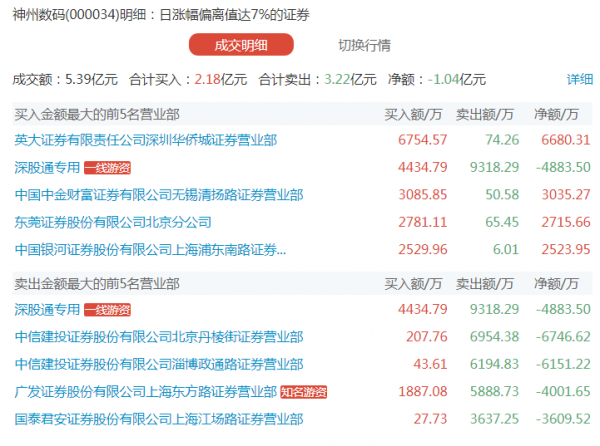This screenshot has height=446, width=600.
Task: Open 广发证券上海东方路证券营业部 link
Action: pos(145,392)
